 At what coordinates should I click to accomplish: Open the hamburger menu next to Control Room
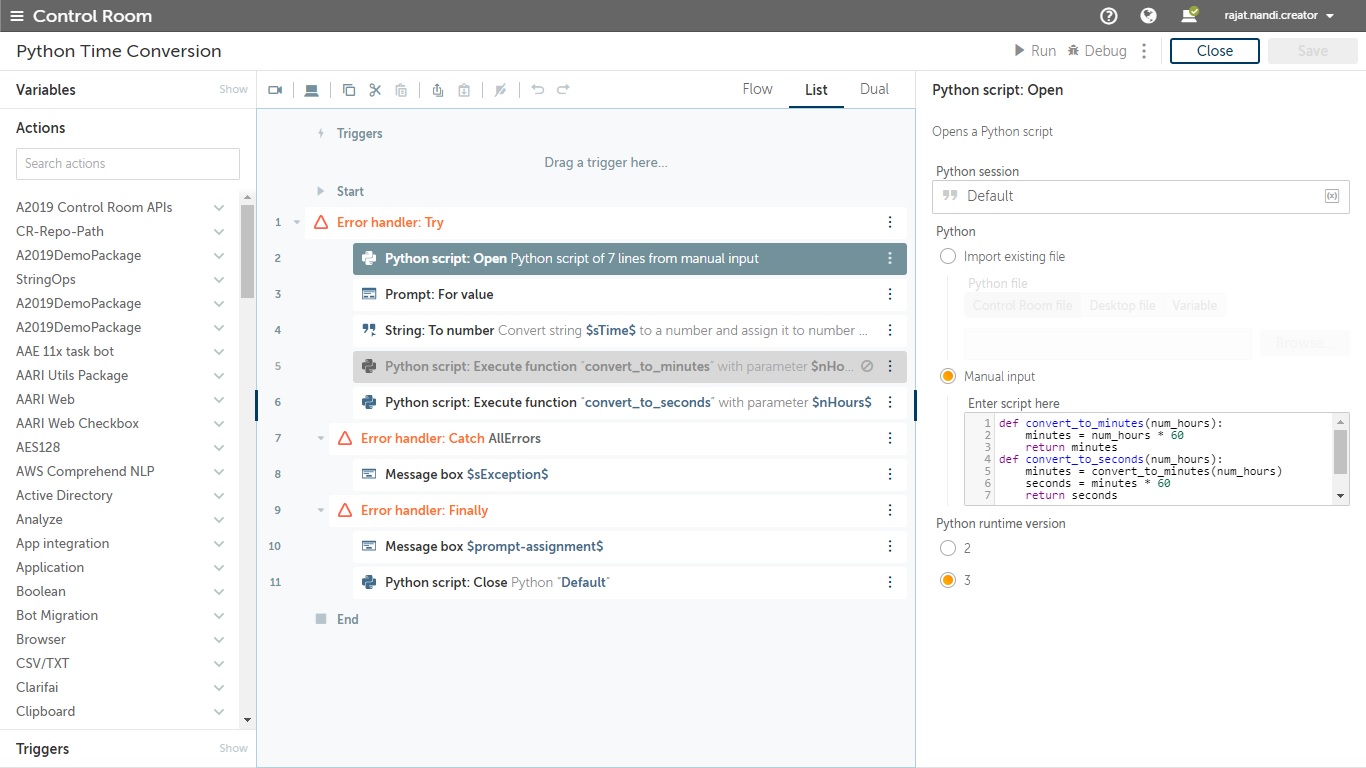pyautogui.click(x=16, y=16)
